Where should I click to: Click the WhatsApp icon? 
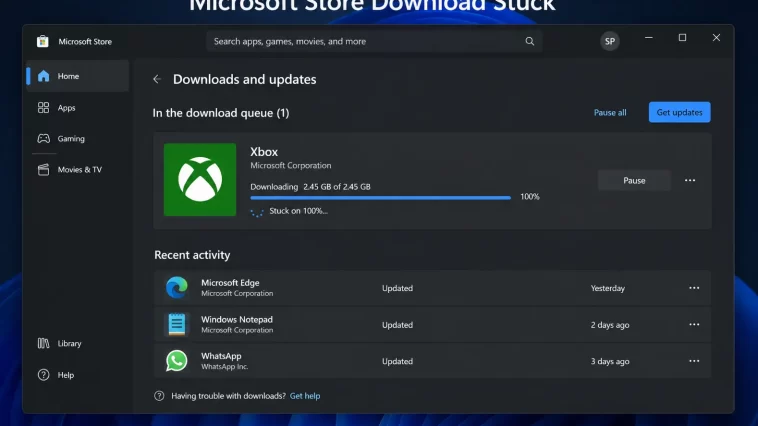tap(176, 361)
